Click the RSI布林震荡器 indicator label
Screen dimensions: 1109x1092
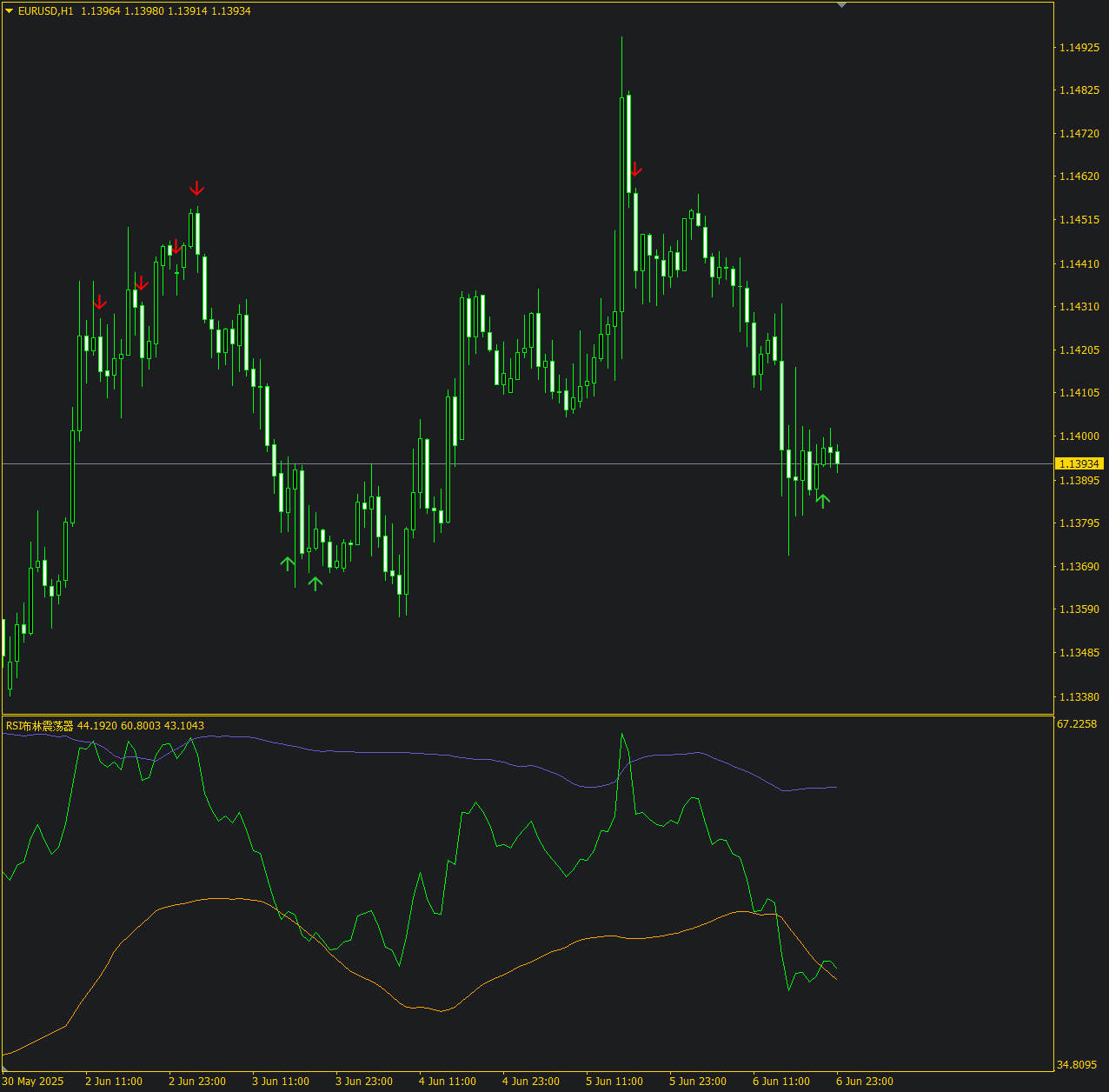(39, 726)
